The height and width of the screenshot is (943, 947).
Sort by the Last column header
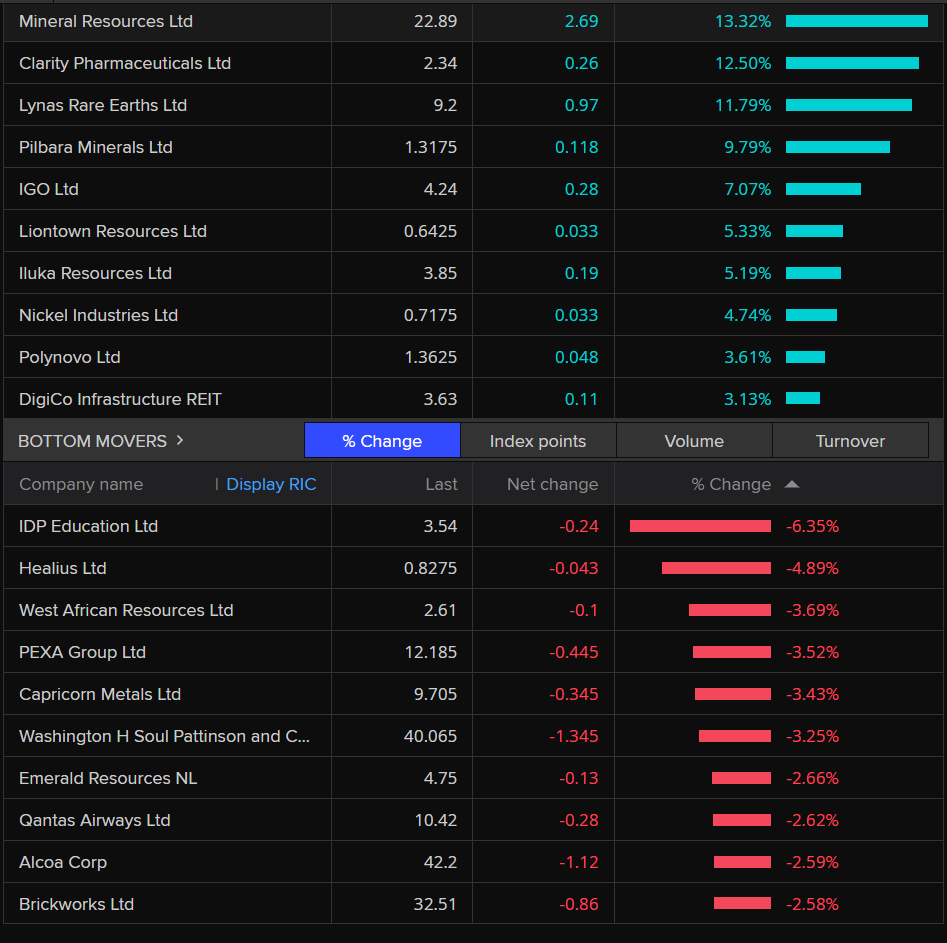click(x=441, y=484)
